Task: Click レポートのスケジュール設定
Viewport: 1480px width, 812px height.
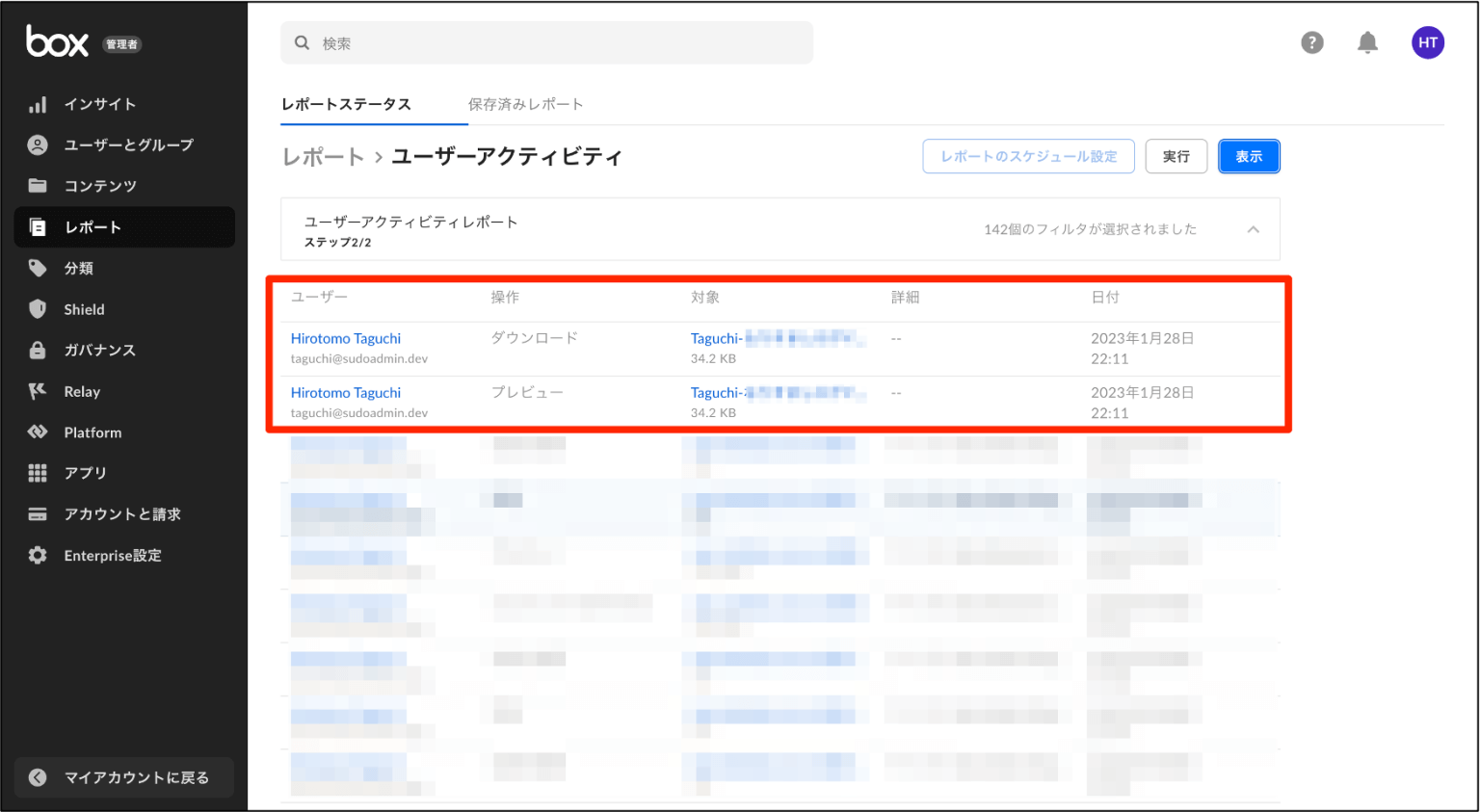Action: (x=1028, y=156)
